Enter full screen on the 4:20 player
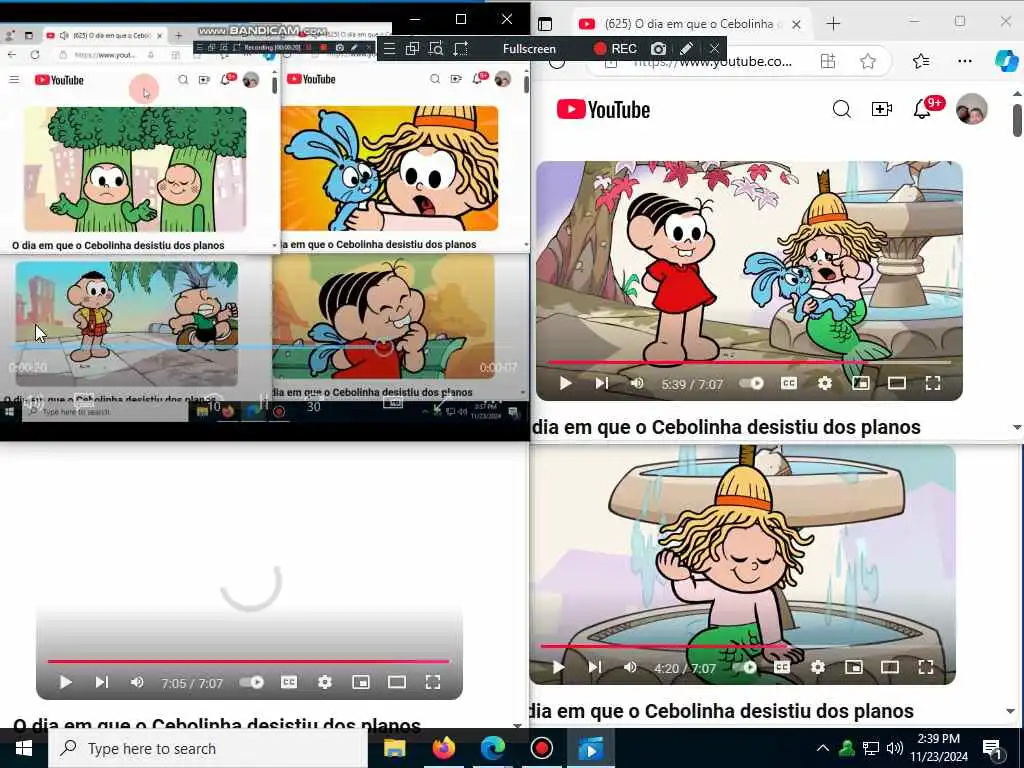This screenshot has width=1024, height=768. (x=925, y=667)
